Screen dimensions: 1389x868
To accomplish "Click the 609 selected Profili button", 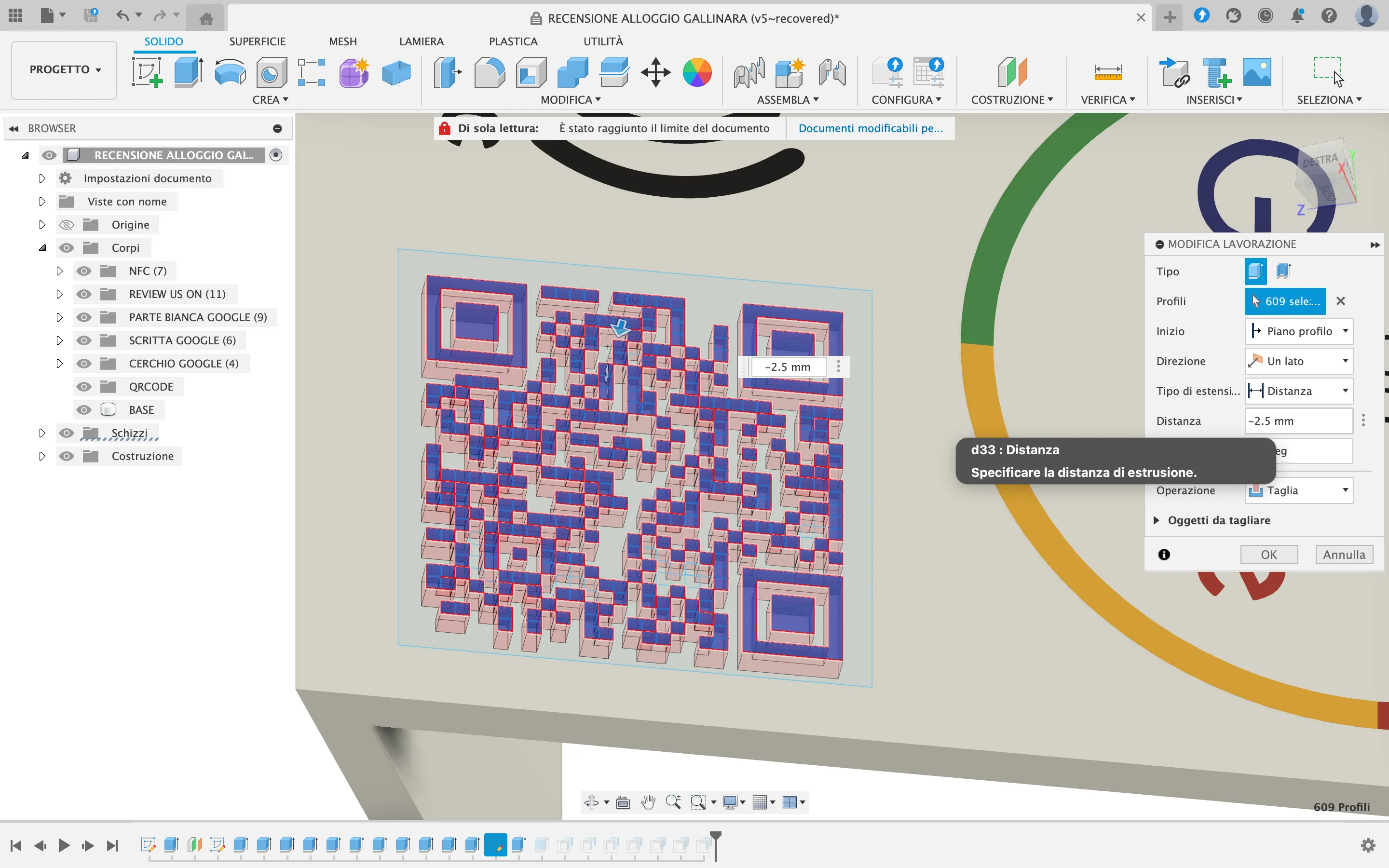I will click(x=1285, y=301).
